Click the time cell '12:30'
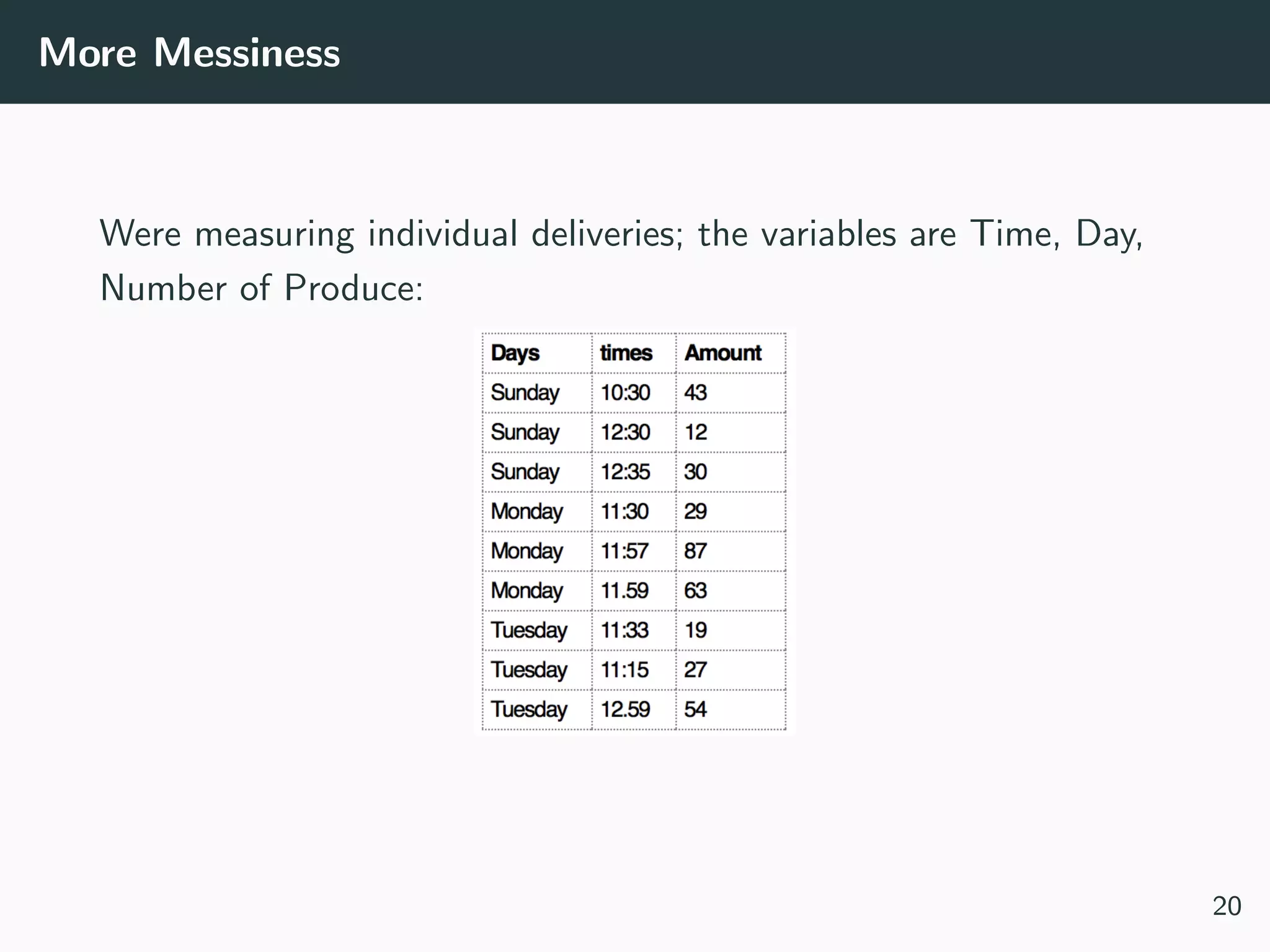1270x952 pixels. (x=634, y=433)
